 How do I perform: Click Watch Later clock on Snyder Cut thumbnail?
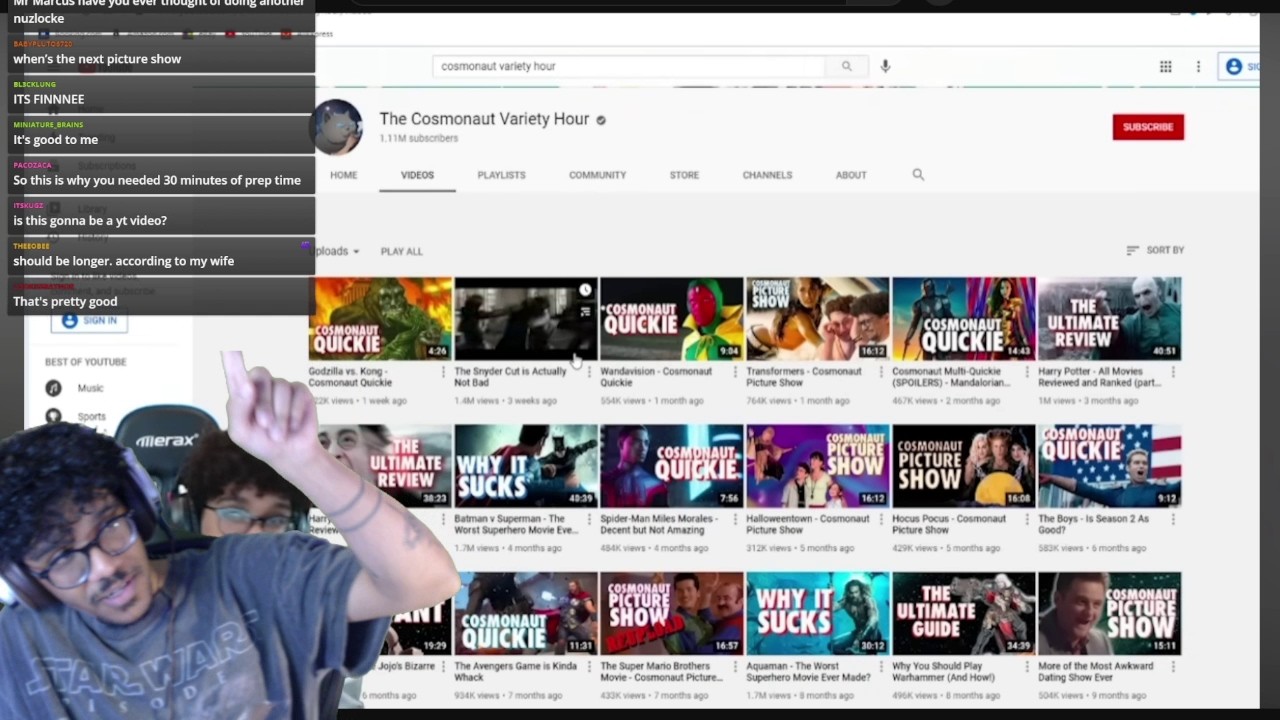tap(585, 290)
